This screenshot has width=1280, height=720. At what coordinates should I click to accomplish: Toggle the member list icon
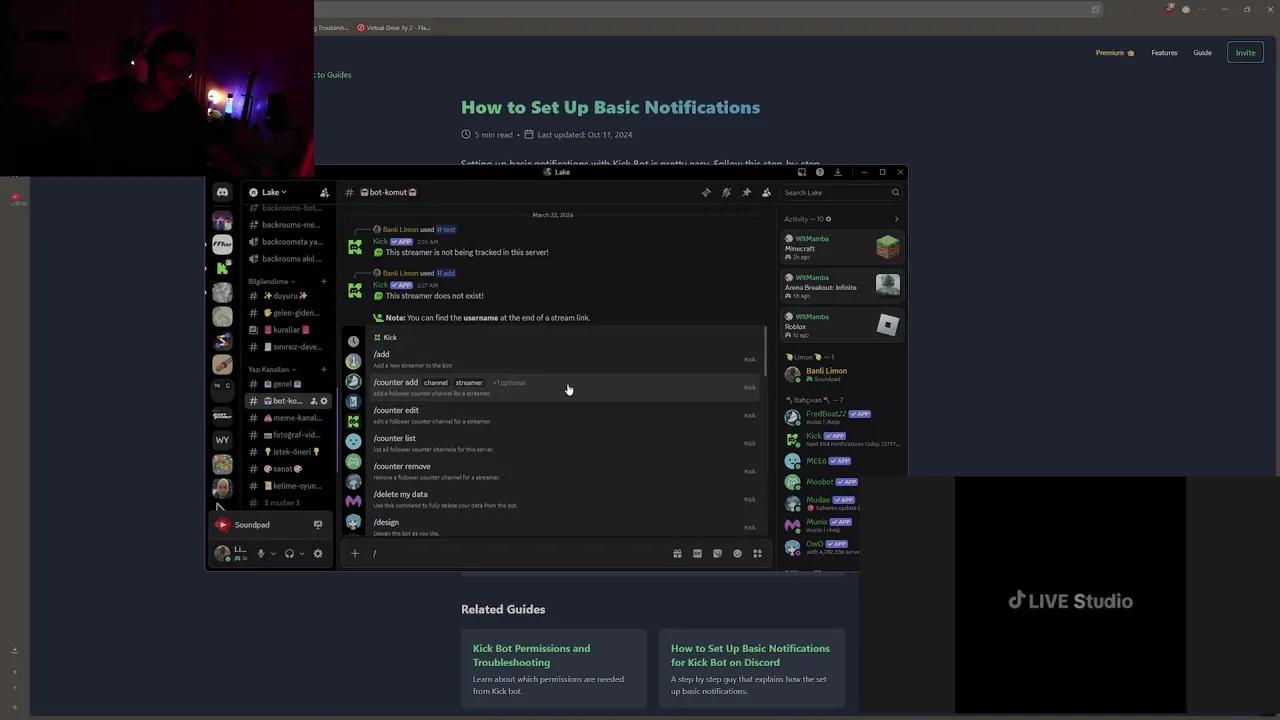766,192
